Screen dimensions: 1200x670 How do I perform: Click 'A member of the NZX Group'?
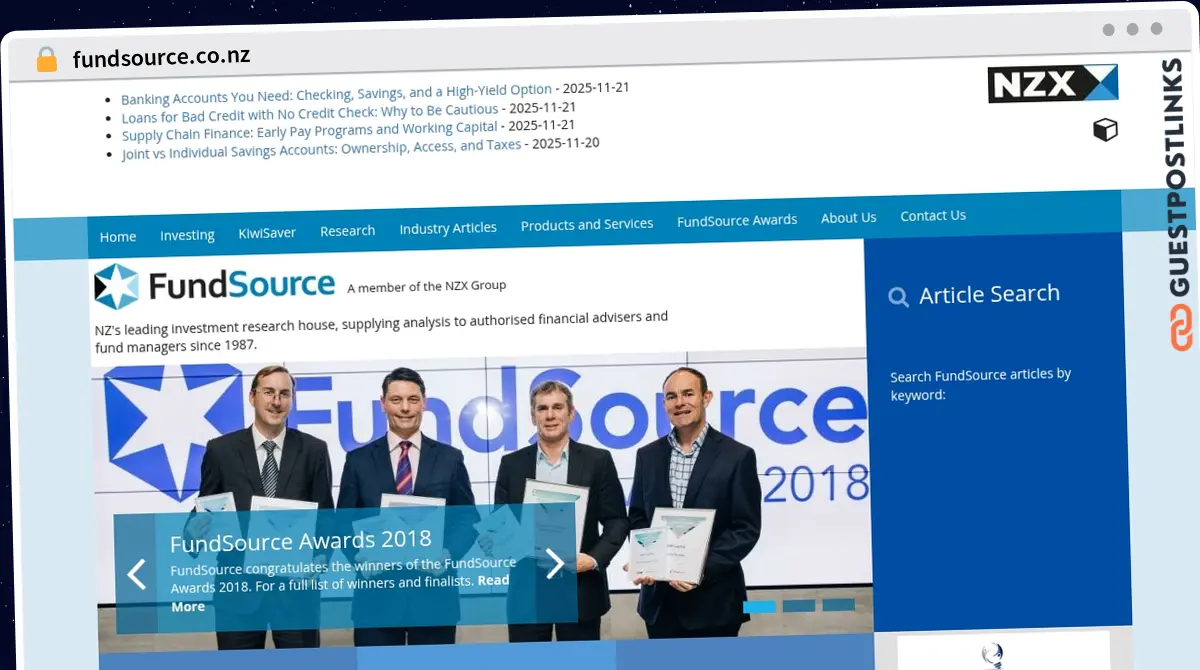coord(427,286)
